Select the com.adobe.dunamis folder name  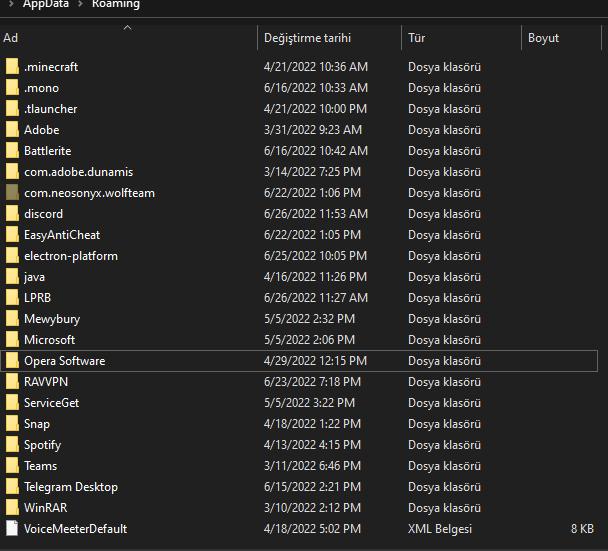coord(79,171)
